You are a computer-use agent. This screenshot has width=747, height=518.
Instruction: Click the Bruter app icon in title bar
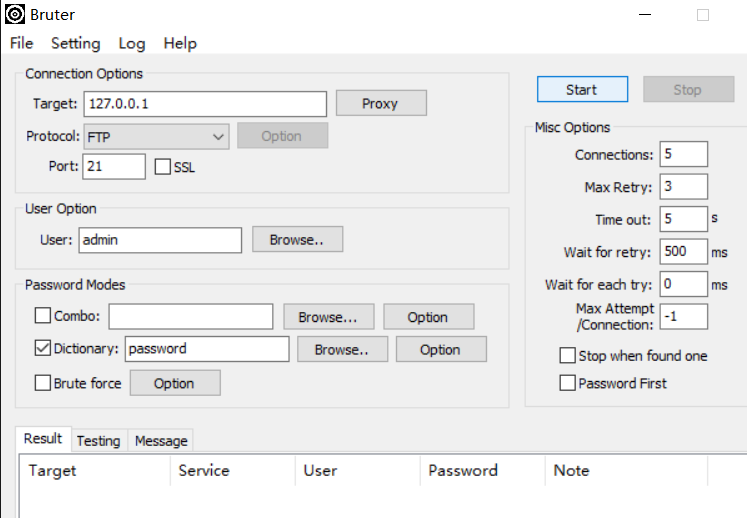pos(15,14)
